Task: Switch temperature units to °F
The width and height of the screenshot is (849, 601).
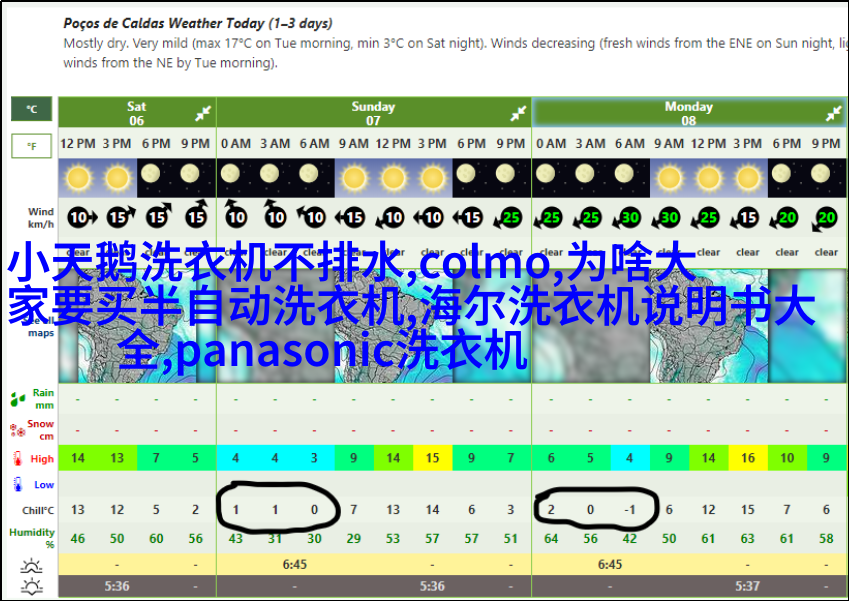Action: (32, 146)
